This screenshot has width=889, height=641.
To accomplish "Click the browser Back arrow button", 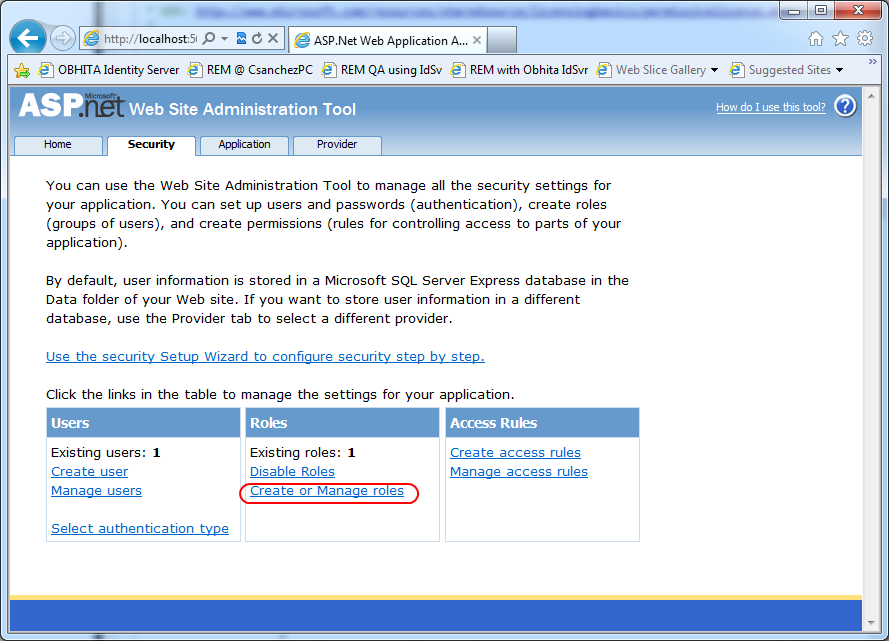I will pos(28,38).
